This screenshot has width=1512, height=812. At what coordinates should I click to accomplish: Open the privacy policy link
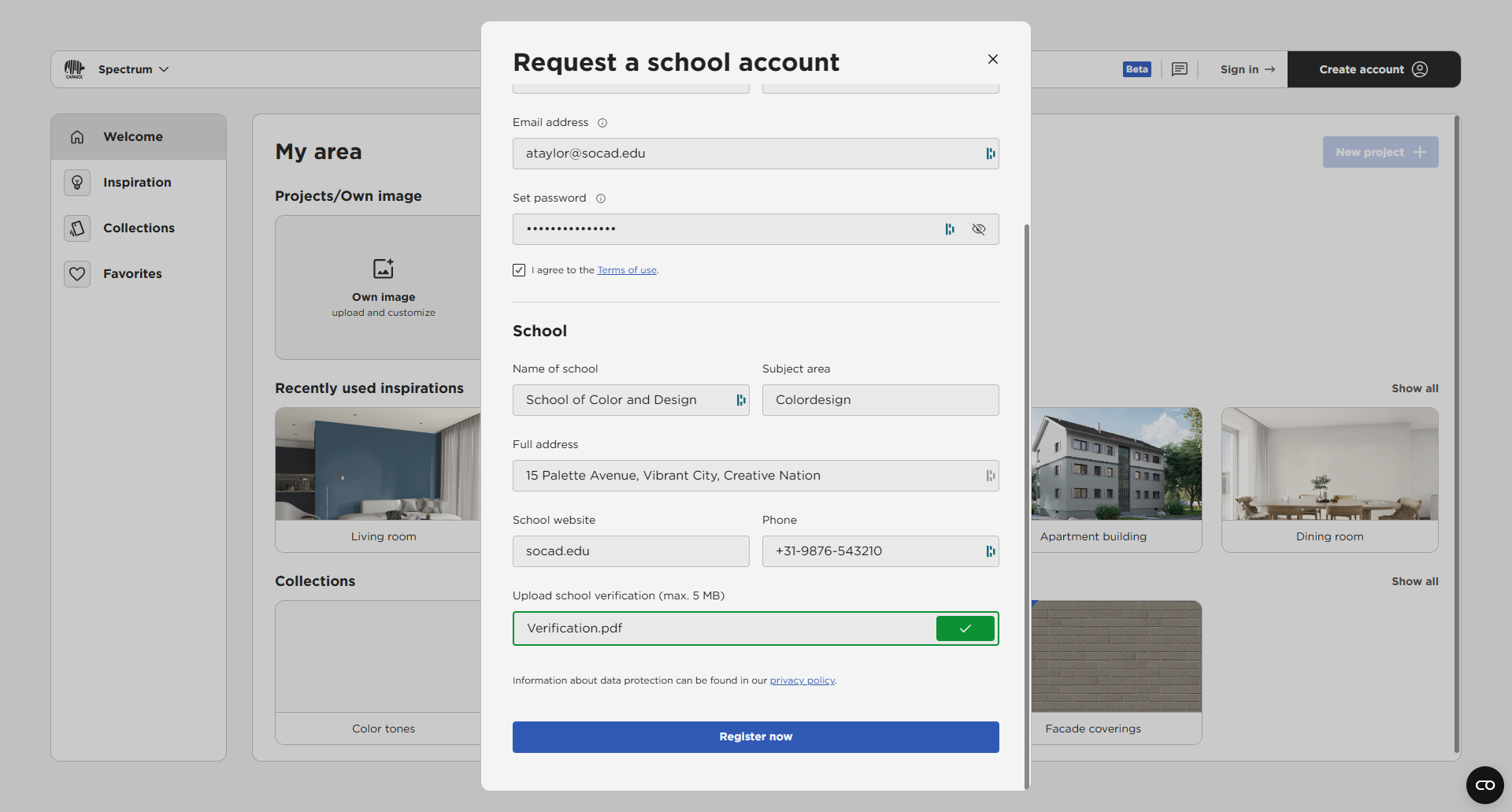802,680
